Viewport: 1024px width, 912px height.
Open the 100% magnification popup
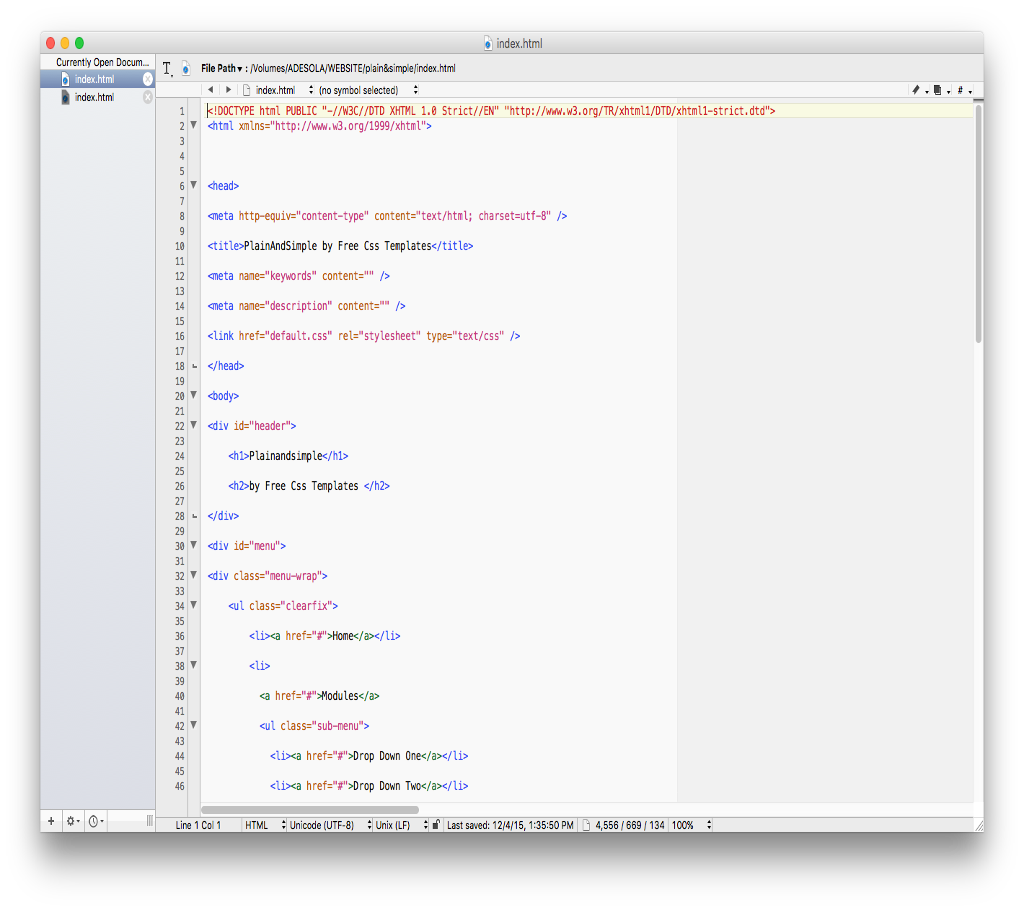[x=691, y=825]
